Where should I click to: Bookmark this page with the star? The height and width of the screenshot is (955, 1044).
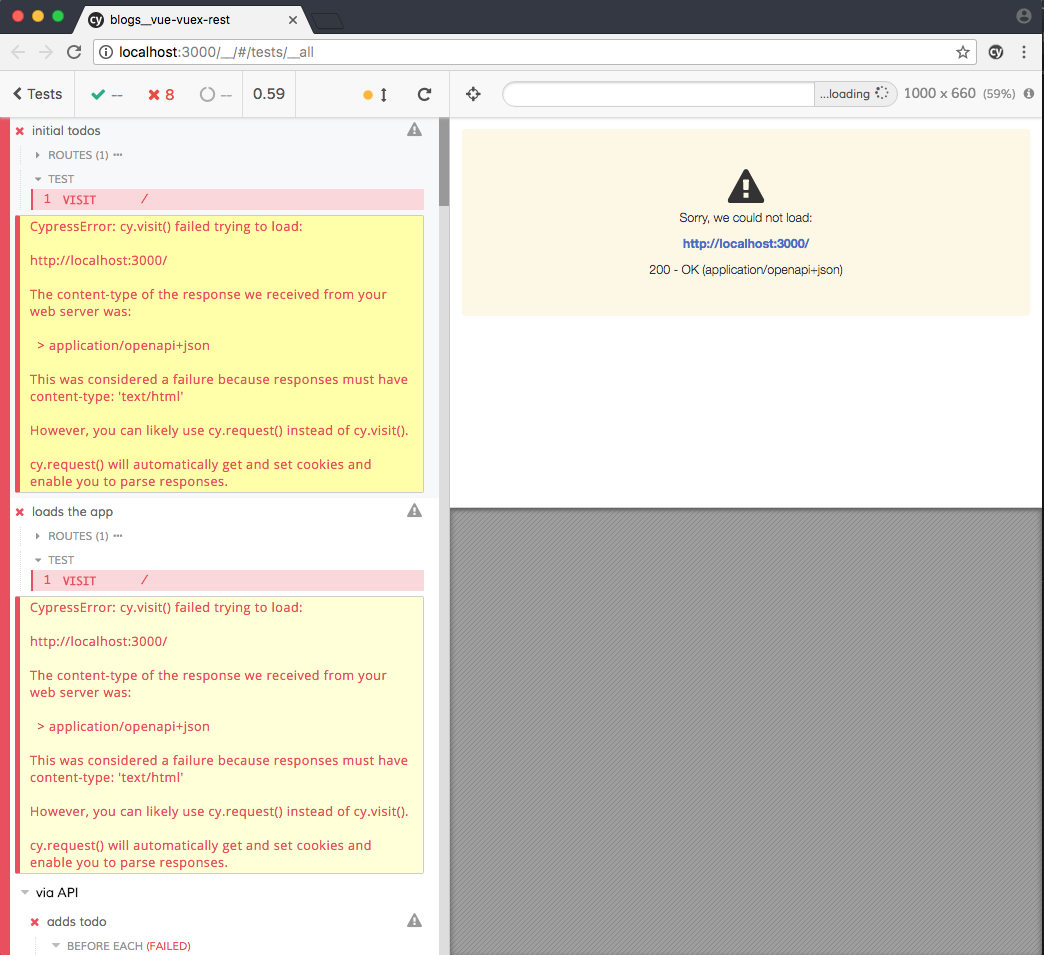pos(962,52)
